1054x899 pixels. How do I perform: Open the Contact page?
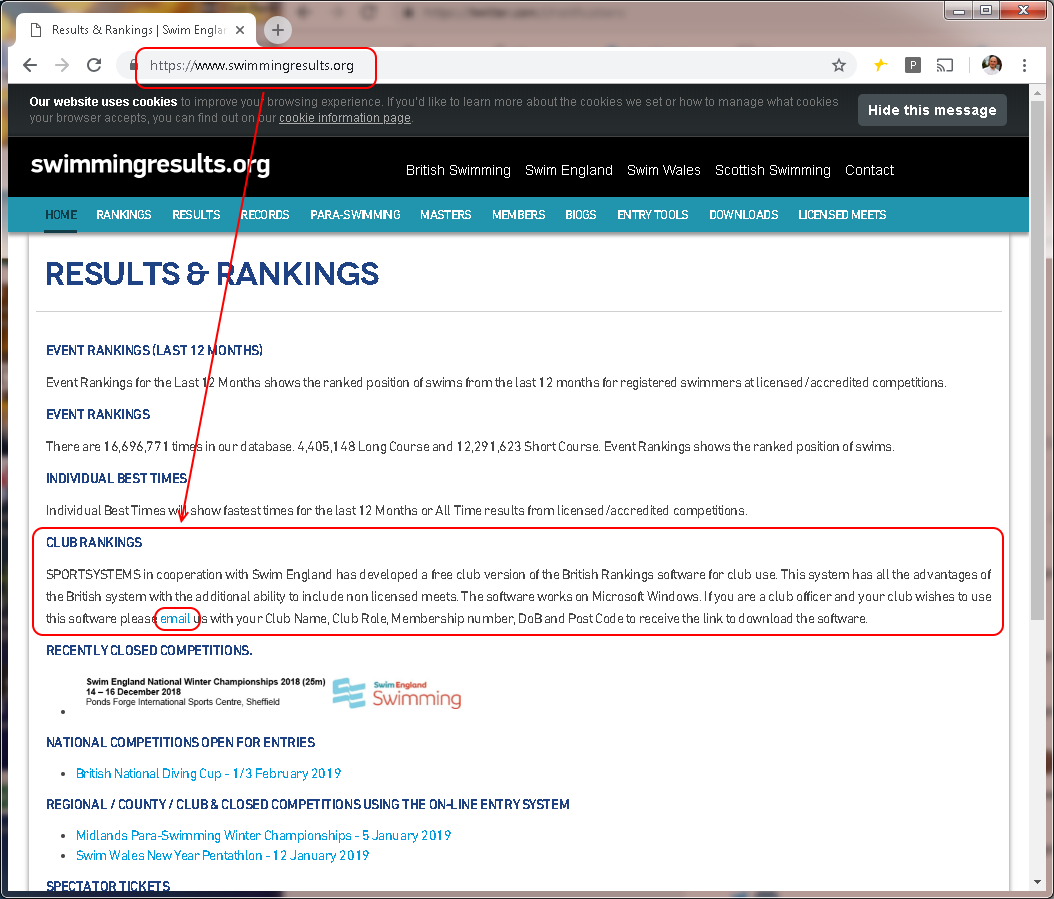[x=869, y=170]
